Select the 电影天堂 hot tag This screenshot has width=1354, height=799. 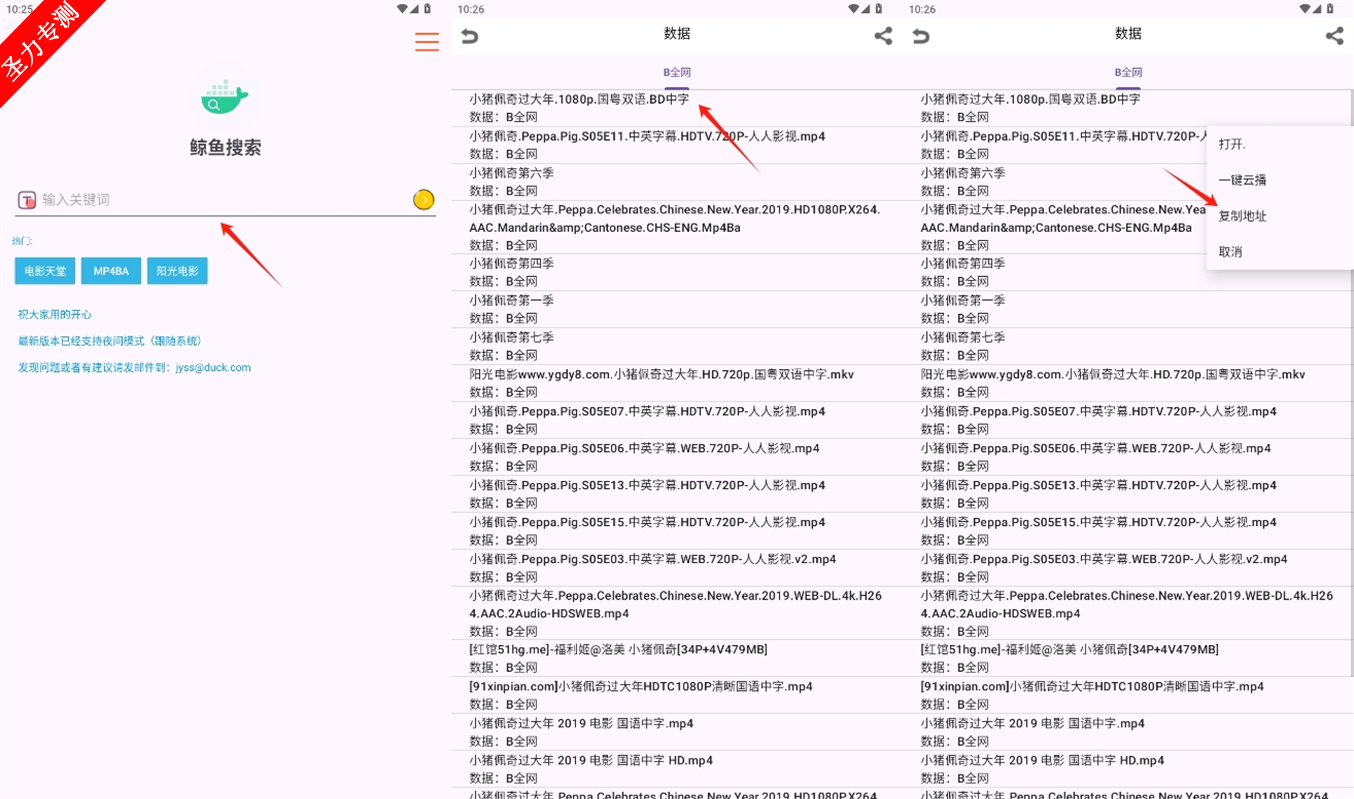tap(45, 271)
